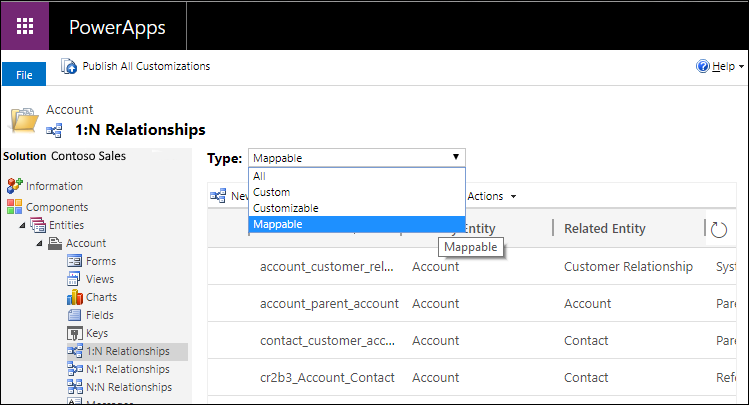Open N:1 Relationships in the tree
749x405 pixels.
[x=128, y=369]
